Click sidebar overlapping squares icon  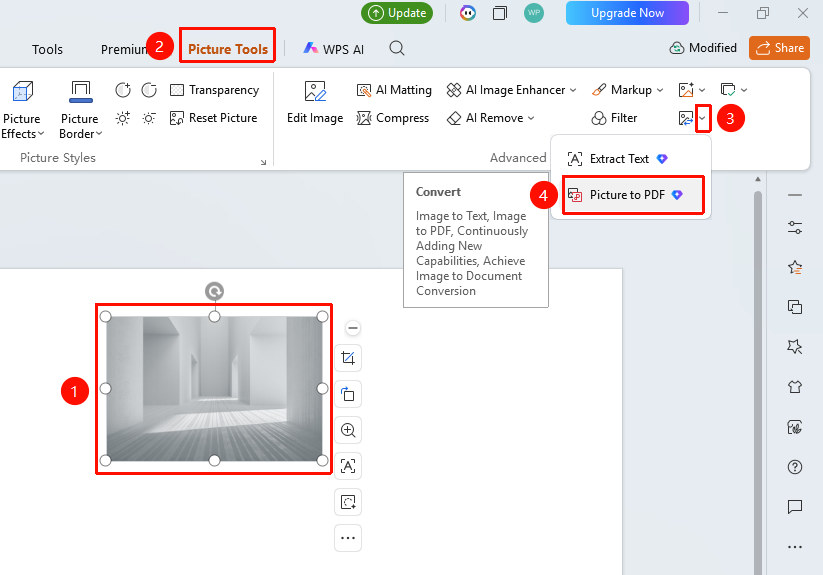click(795, 307)
